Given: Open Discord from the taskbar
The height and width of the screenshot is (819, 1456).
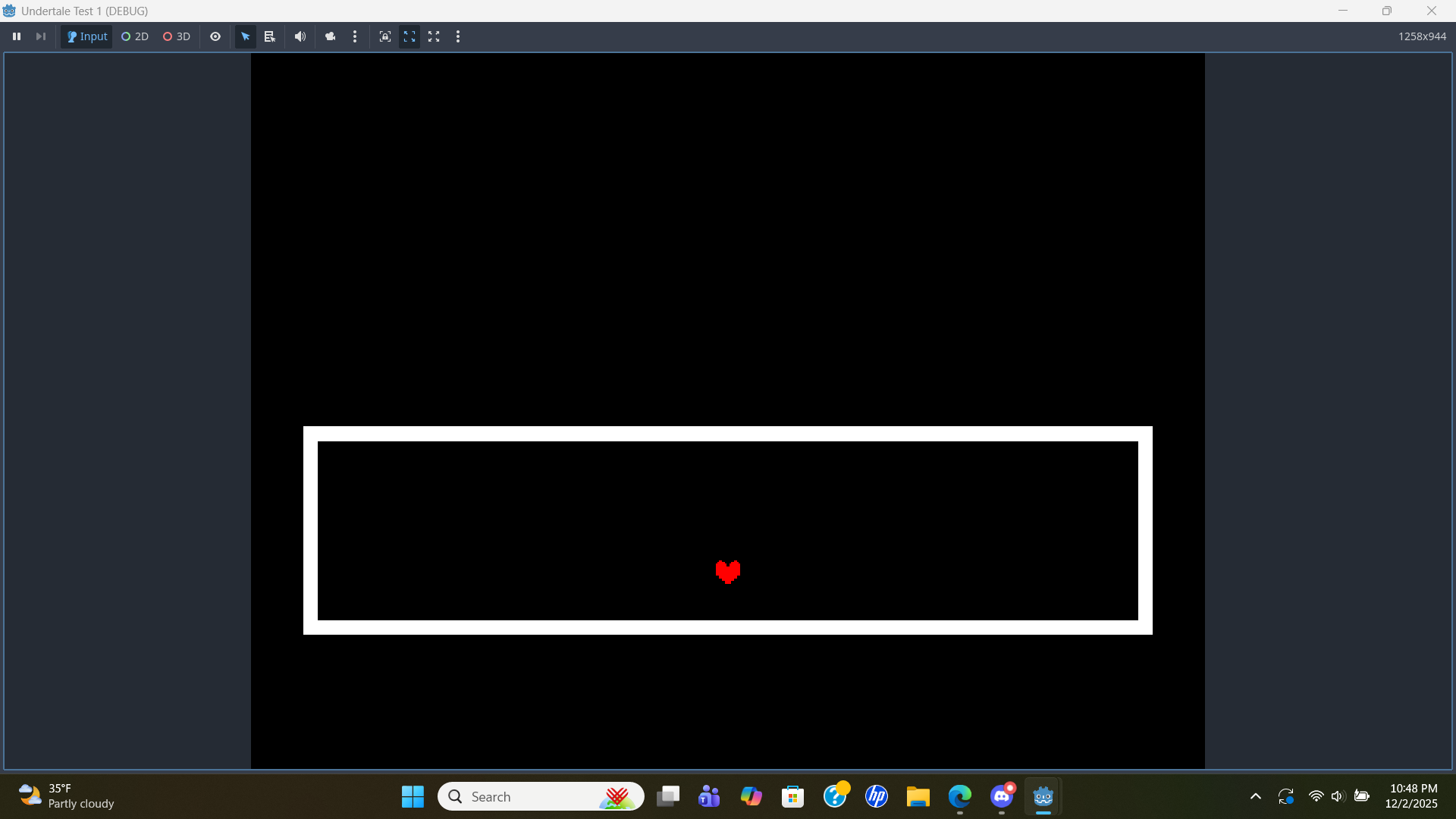Looking at the screenshot, I should pyautogui.click(x=1002, y=796).
